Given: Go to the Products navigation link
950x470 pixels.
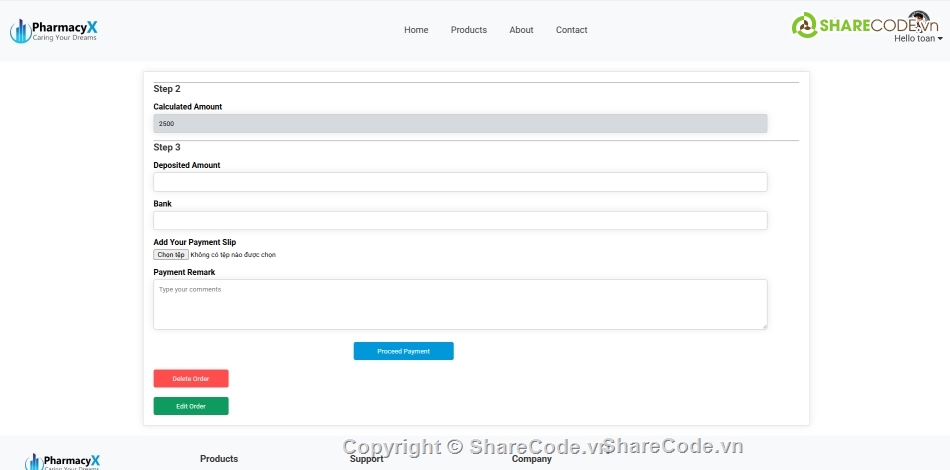Looking at the screenshot, I should coord(468,30).
